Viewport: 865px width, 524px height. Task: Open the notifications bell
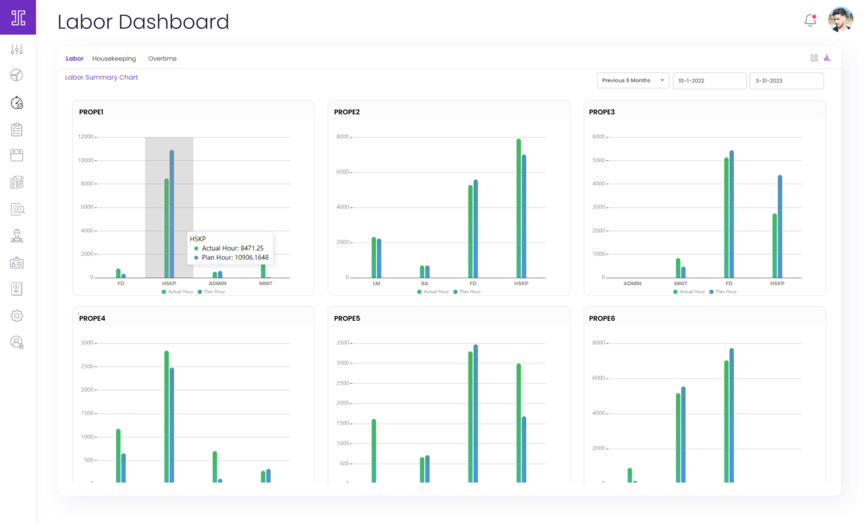click(810, 20)
